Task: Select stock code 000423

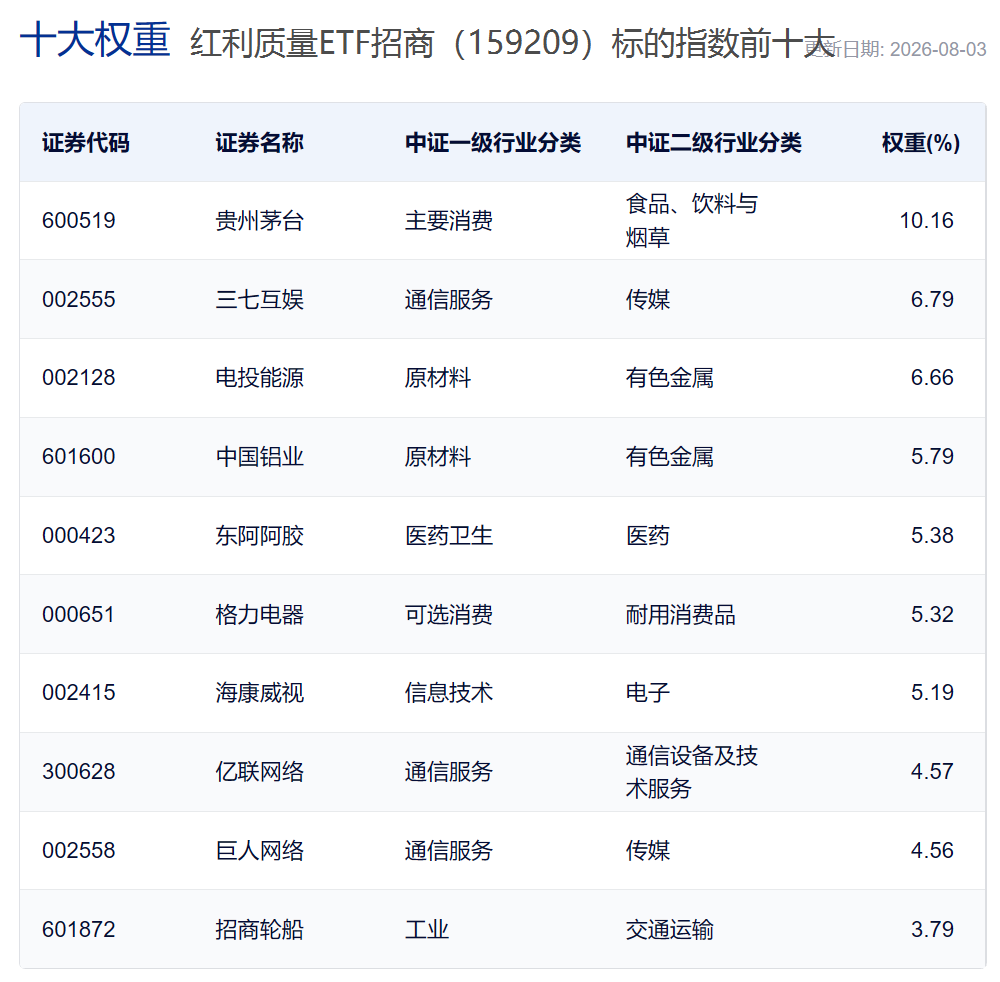Action: pyautogui.click(x=79, y=536)
